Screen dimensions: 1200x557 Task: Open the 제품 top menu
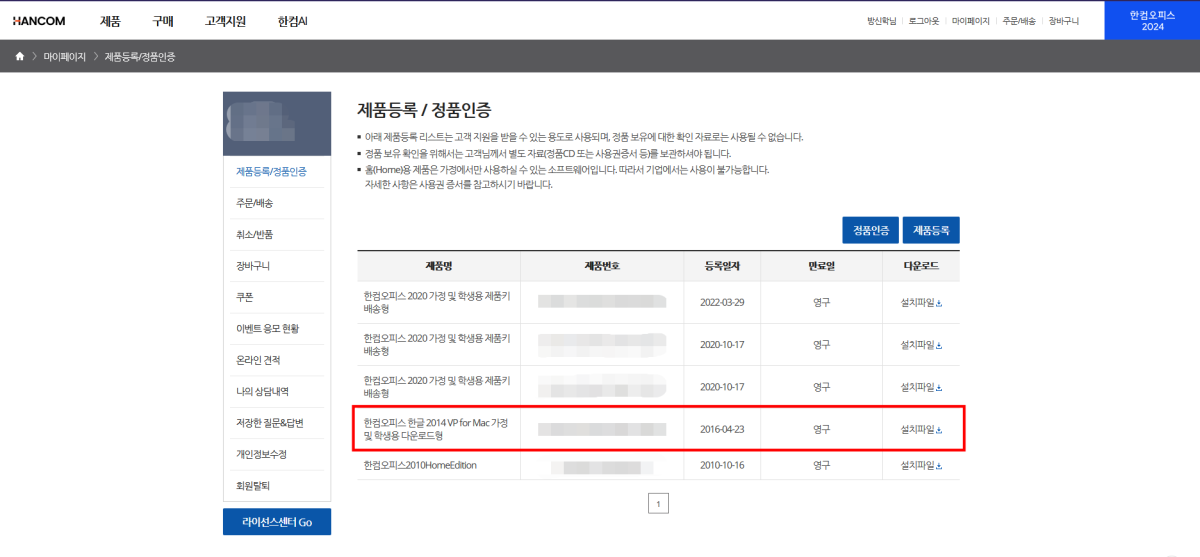pos(111,20)
